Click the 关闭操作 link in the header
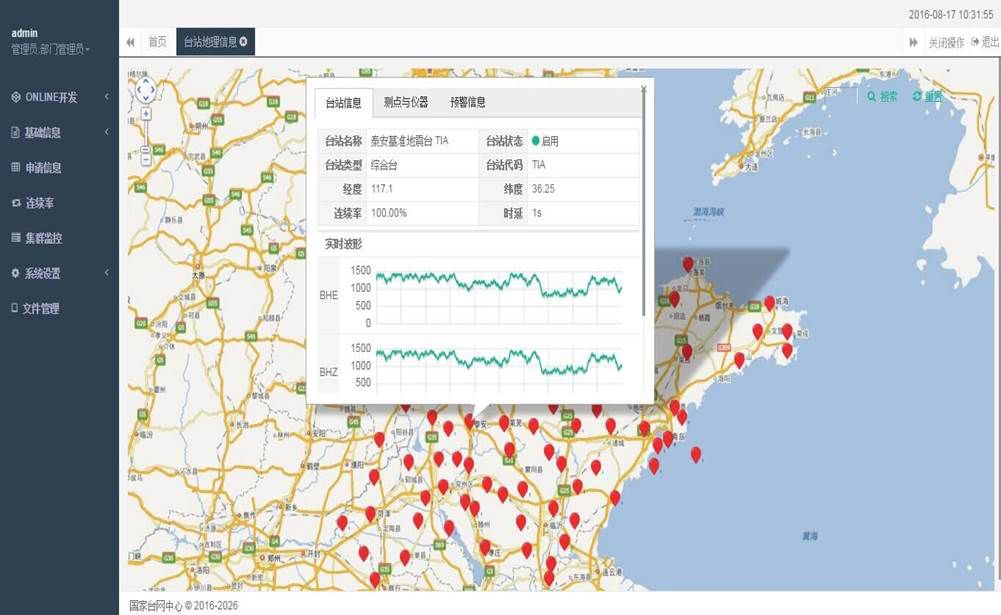Image resolution: width=1001 pixels, height=615 pixels. (x=945, y=42)
